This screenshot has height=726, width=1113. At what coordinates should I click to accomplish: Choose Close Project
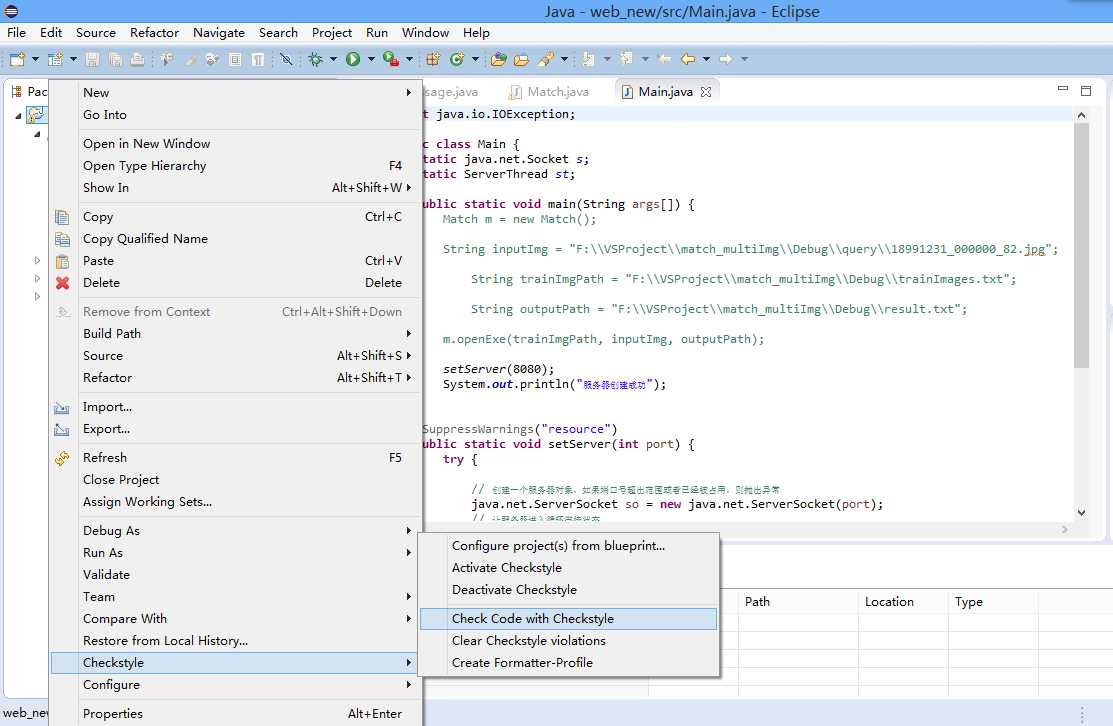[234, 480]
